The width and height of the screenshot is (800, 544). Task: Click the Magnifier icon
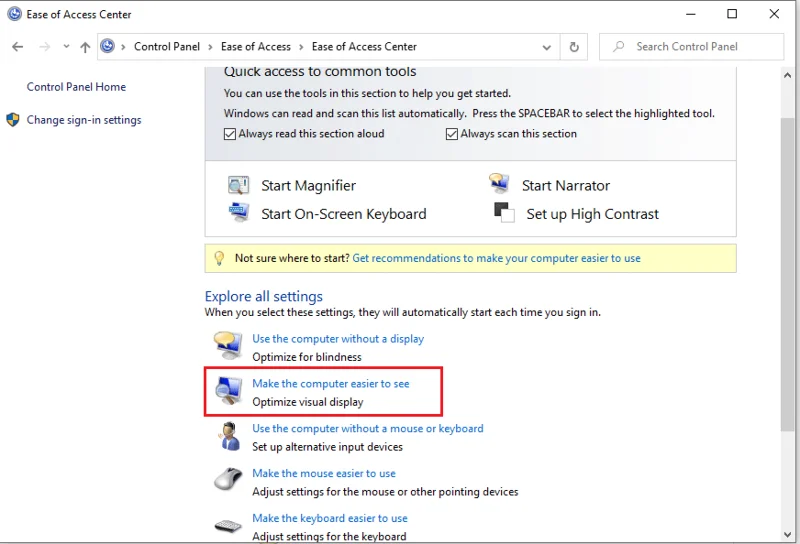point(238,185)
